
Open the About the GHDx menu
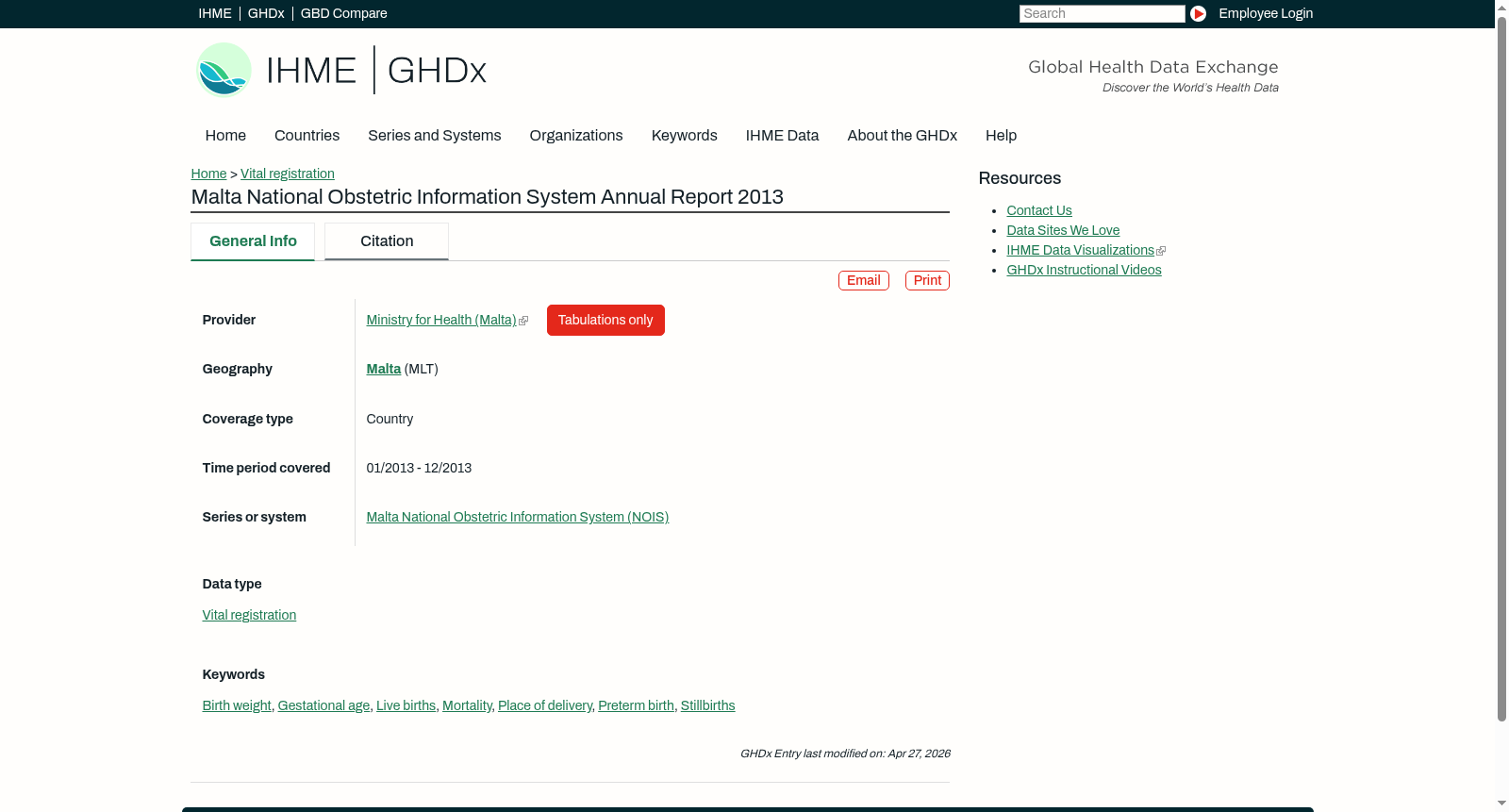(903, 135)
